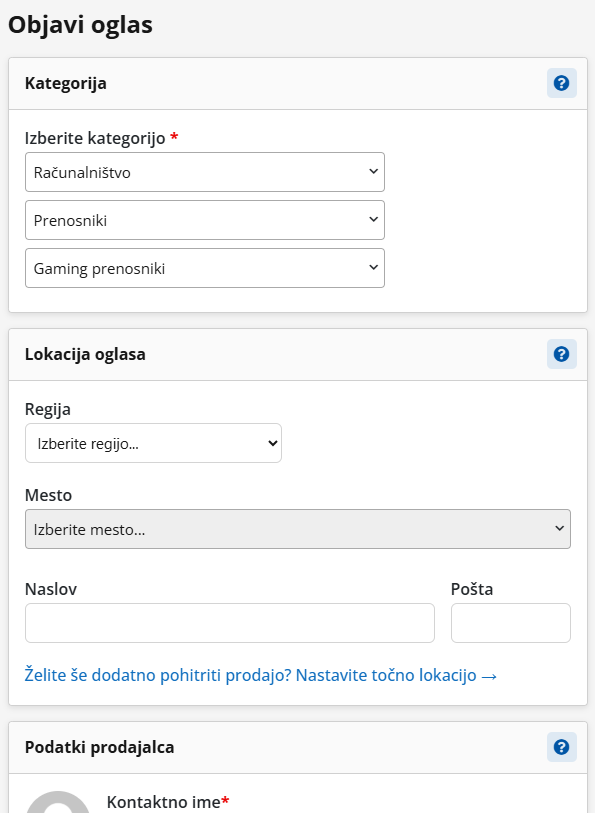This screenshot has width=595, height=813.
Task: Show help for Podatki prodajalca section
Action: point(562,747)
